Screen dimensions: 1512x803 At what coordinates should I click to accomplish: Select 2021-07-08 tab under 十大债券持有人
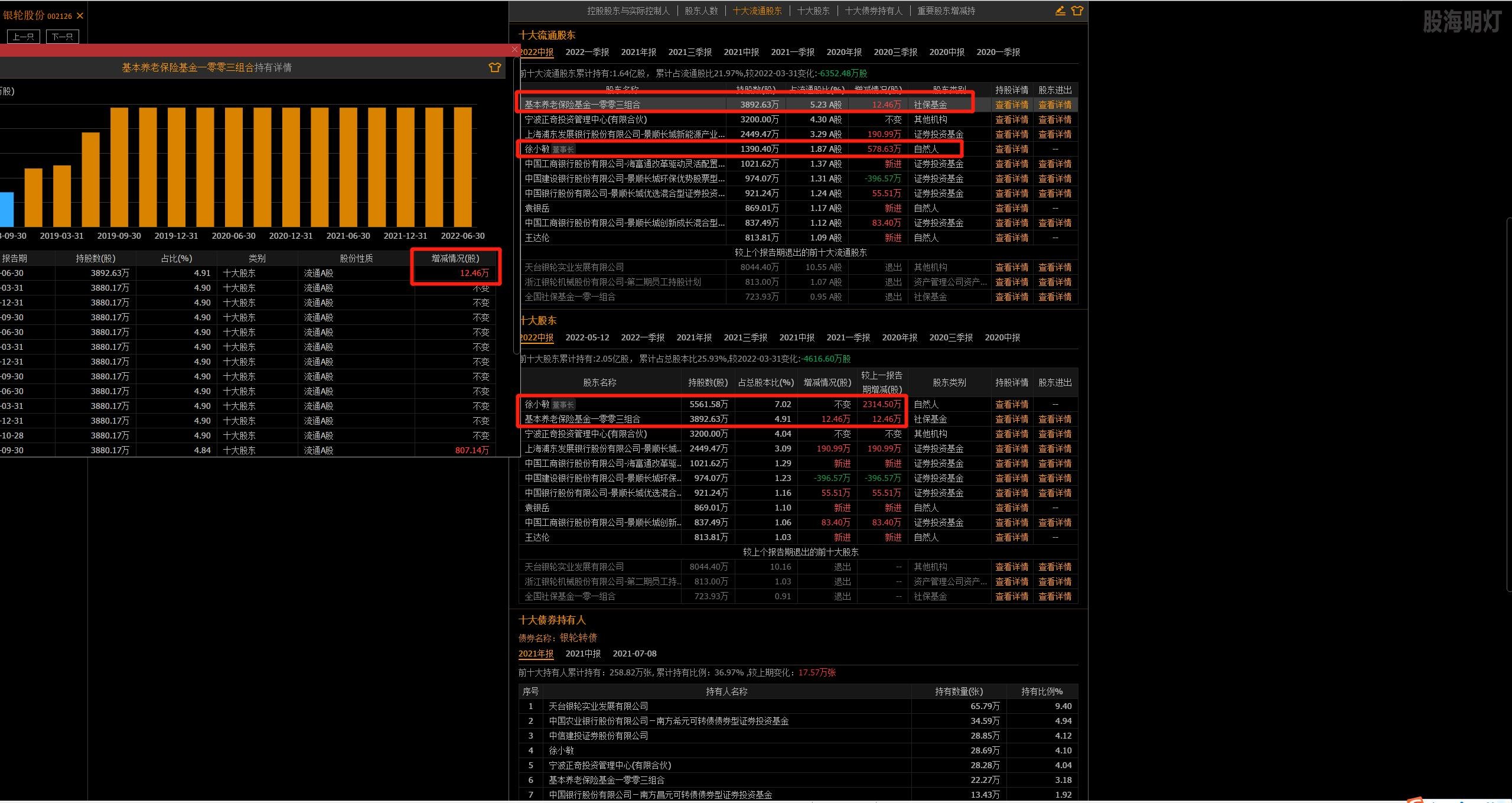pyautogui.click(x=634, y=654)
